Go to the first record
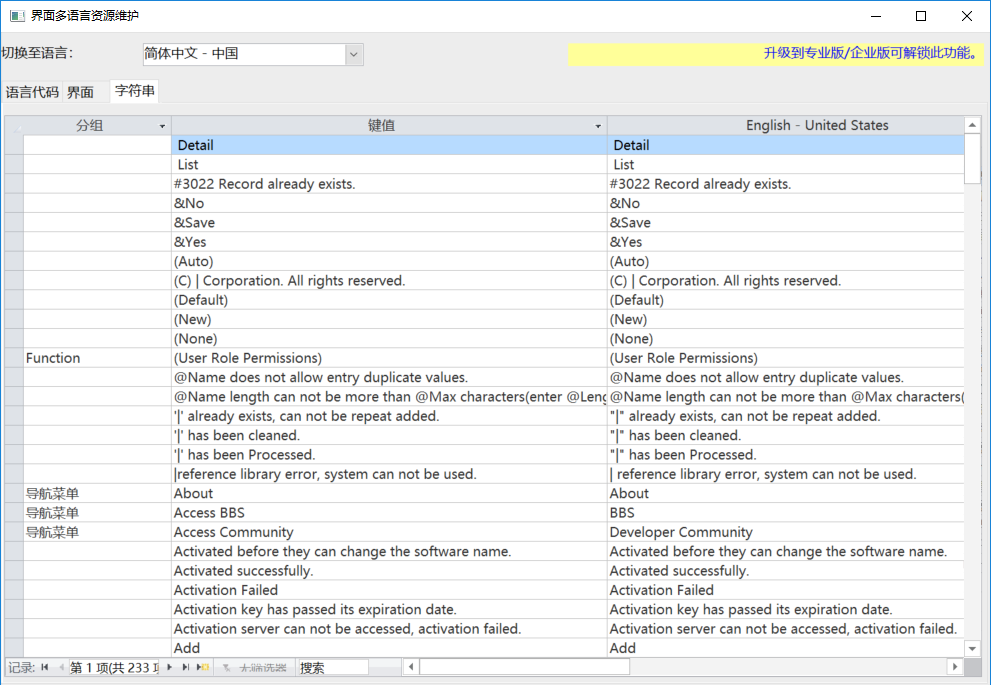This screenshot has width=991, height=685. tap(45, 667)
